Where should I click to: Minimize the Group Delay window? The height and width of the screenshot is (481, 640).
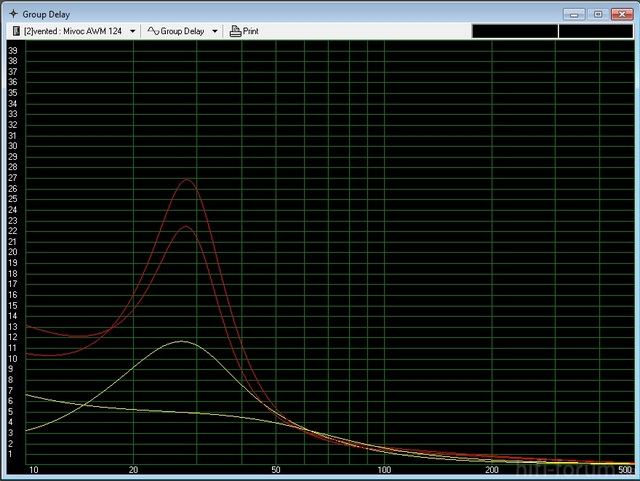coord(574,14)
